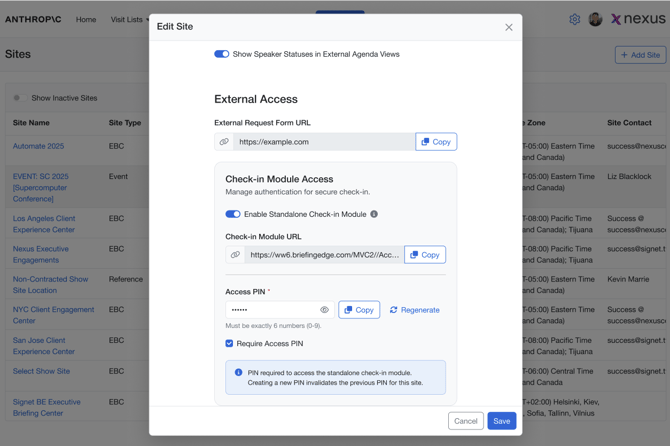670x446 pixels.
Task: Open Visit Lists menu
Action: point(129,19)
